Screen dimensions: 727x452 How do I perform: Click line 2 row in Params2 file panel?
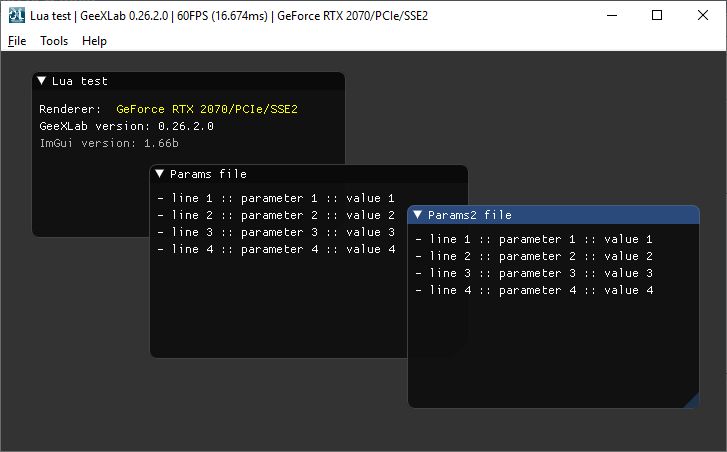point(534,256)
